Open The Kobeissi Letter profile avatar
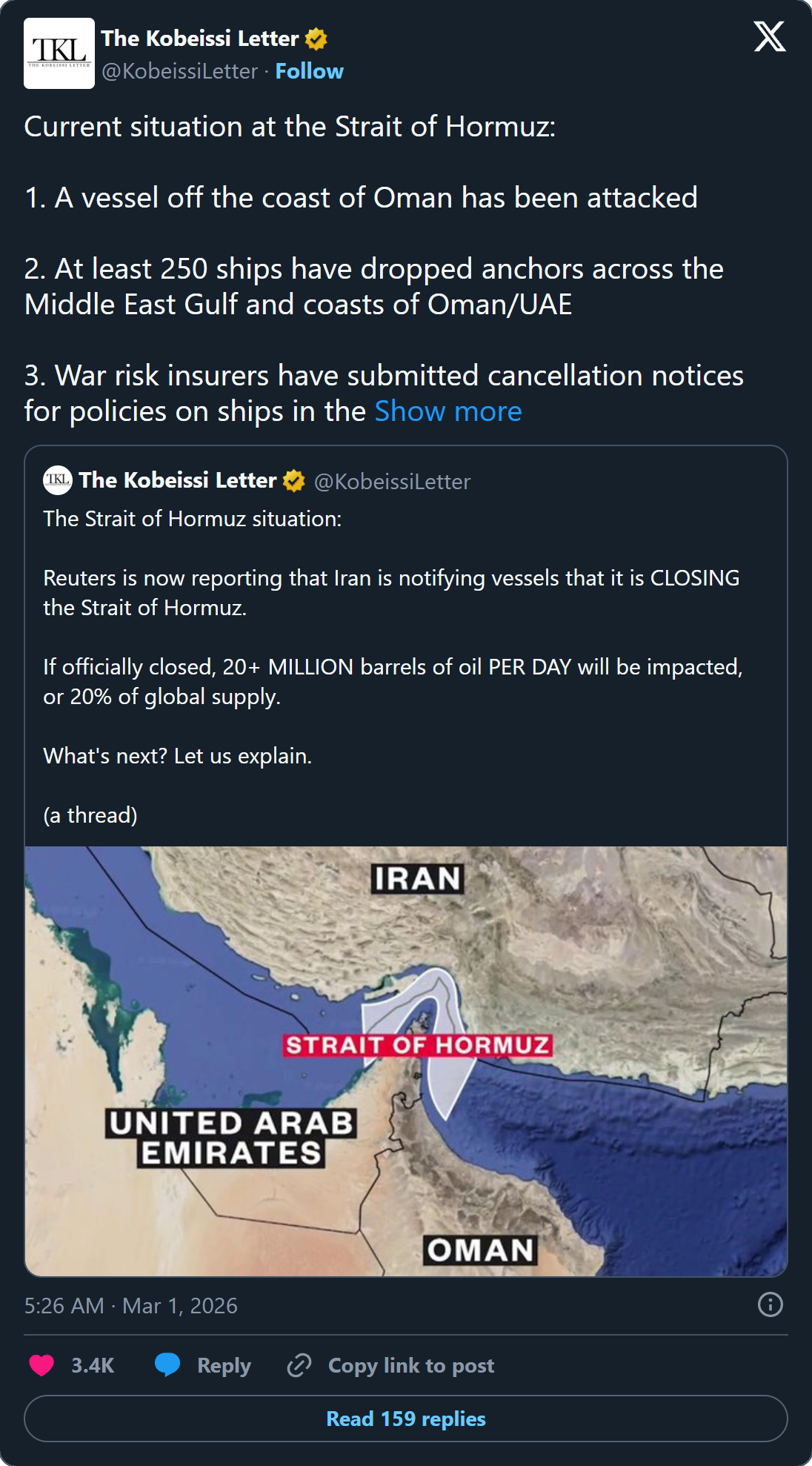This screenshot has height=1466, width=812. tap(58, 55)
